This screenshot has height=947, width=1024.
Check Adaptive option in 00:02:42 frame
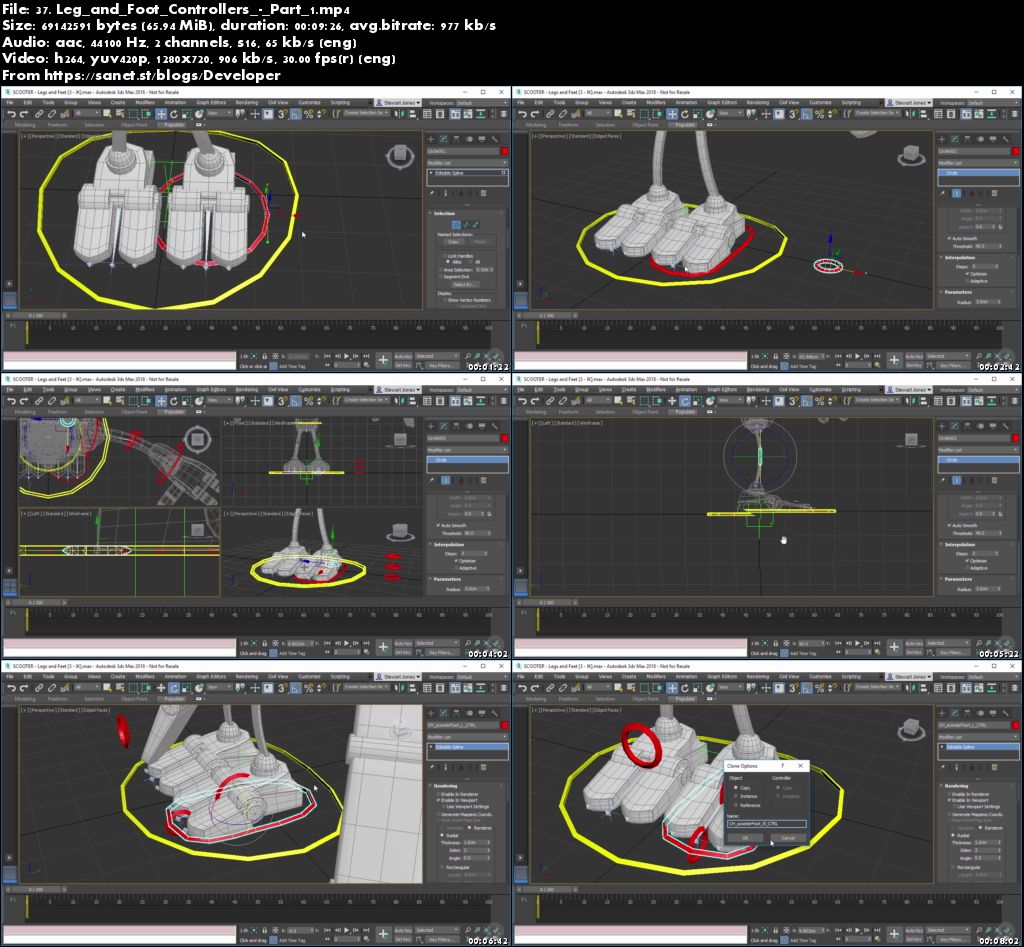click(x=967, y=281)
